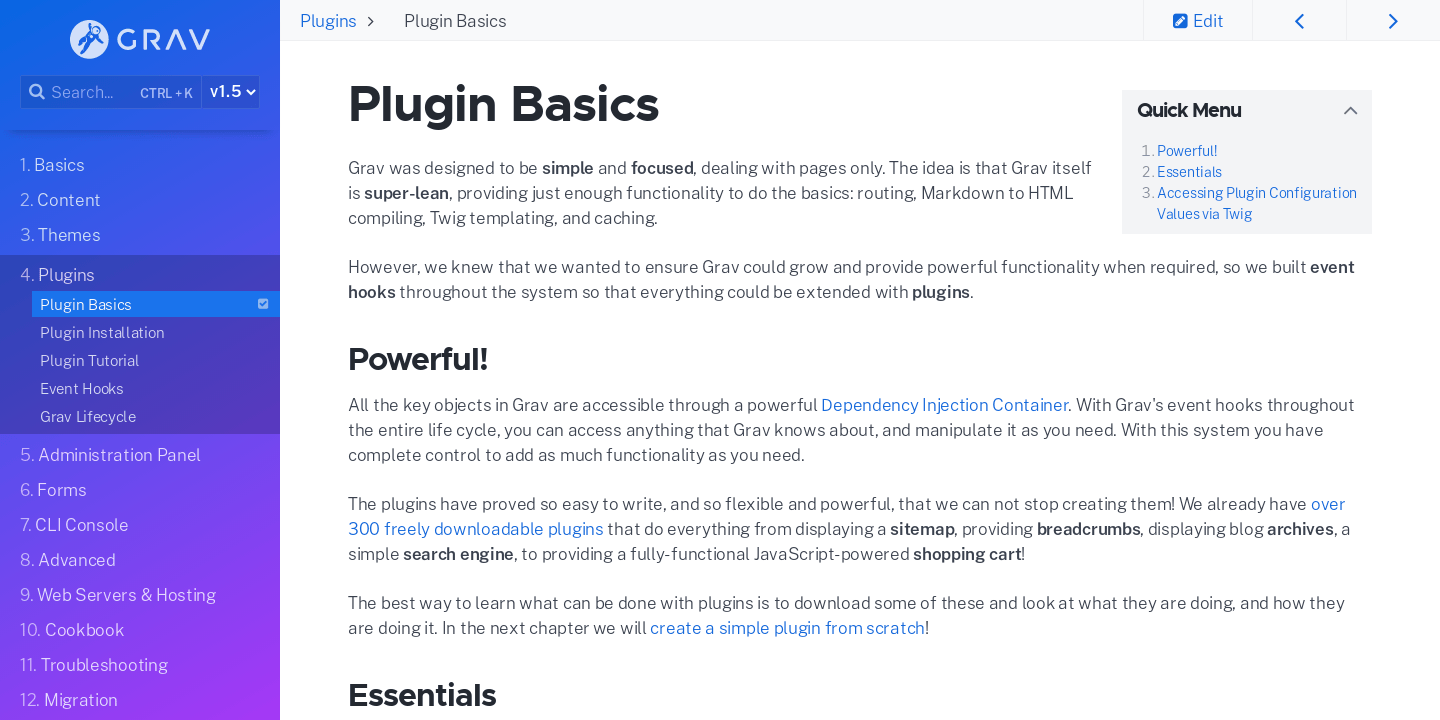Toggle the checkmark badge on Plugin Basics
This screenshot has height=720, width=1440.
(x=262, y=303)
